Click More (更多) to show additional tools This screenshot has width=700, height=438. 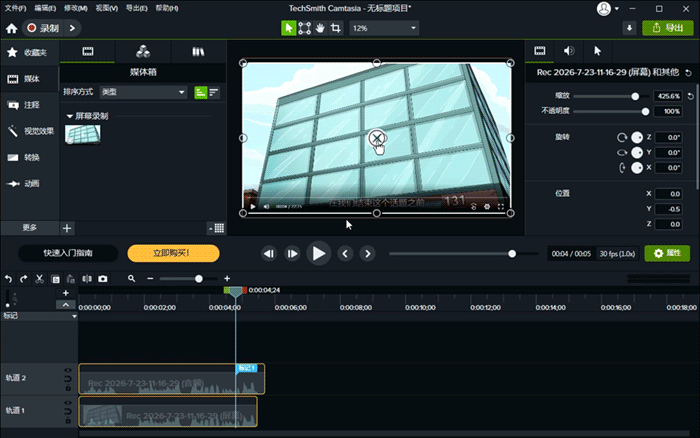click(29, 228)
